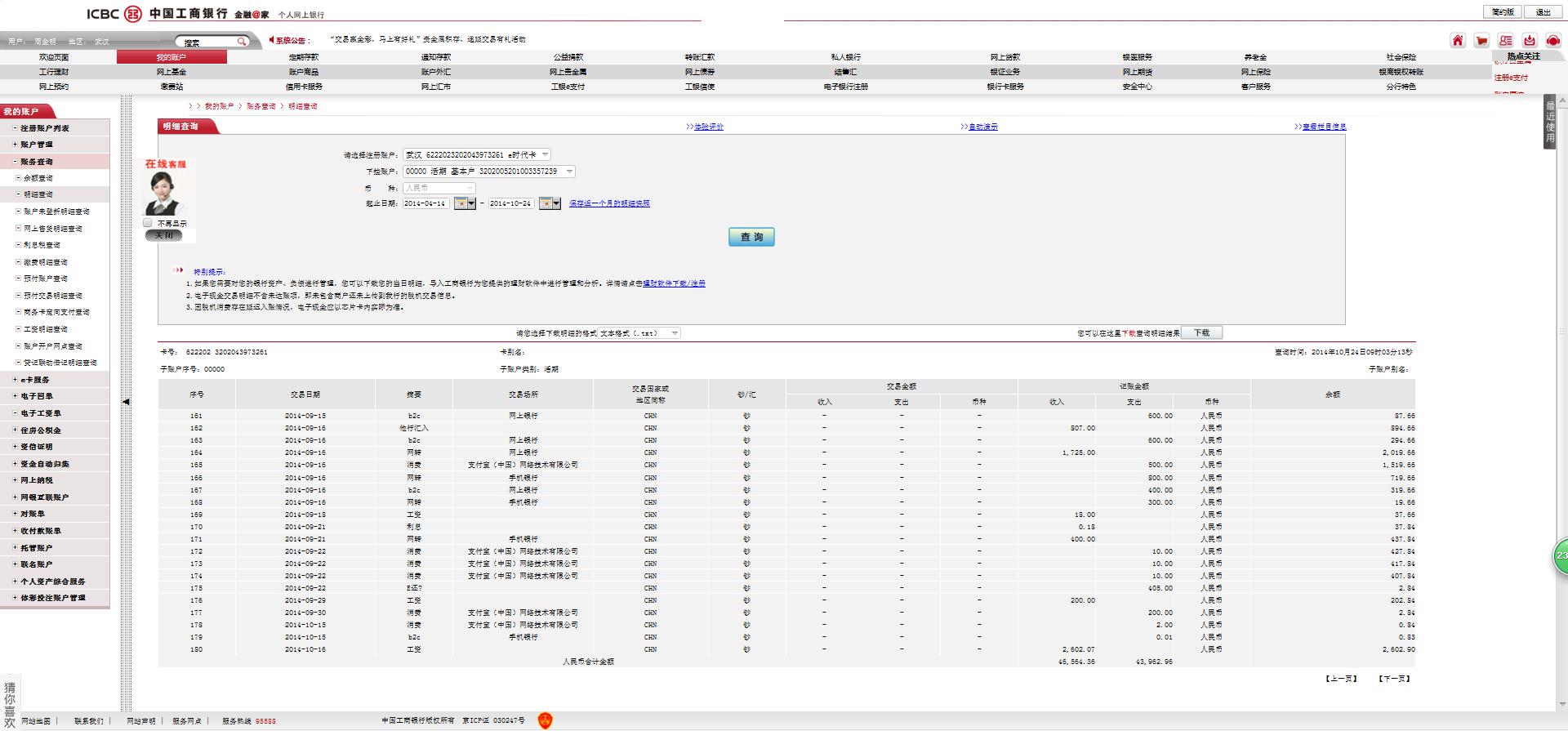Select the 信用卡服务 menu item
Image resolution: width=1568 pixels, height=731 pixels.
tap(304, 87)
